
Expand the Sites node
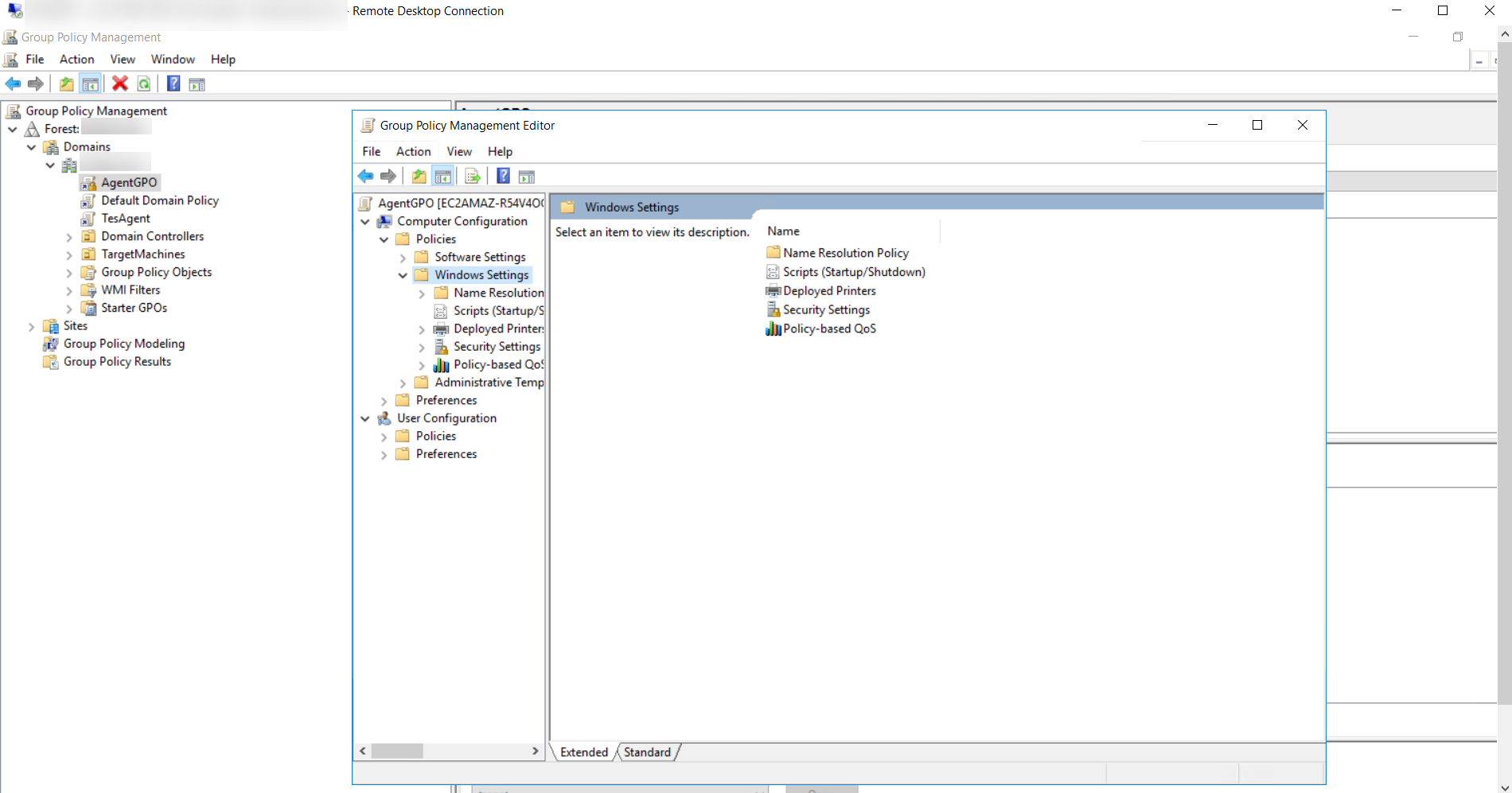32,326
